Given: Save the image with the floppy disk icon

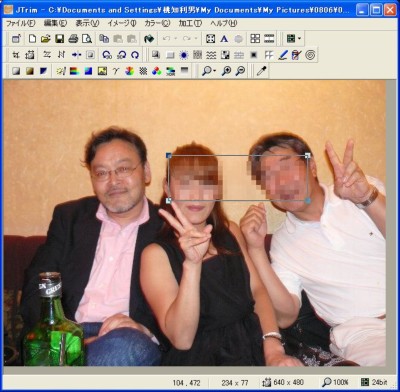Looking at the screenshot, I should point(59,39).
